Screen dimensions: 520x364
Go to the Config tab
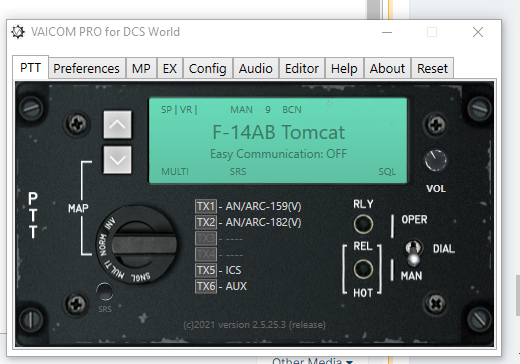207,68
